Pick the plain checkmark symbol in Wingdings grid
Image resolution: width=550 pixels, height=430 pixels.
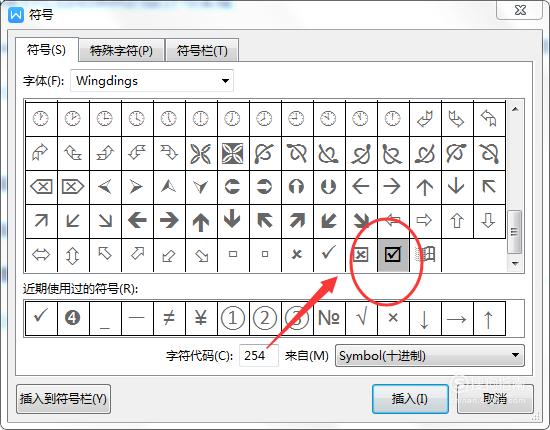tap(329, 254)
